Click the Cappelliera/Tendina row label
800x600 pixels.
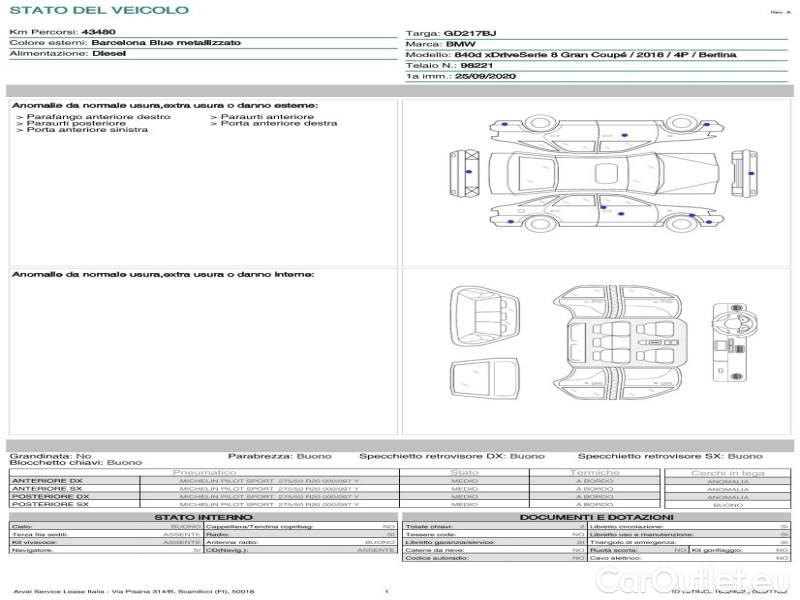pos(260,527)
